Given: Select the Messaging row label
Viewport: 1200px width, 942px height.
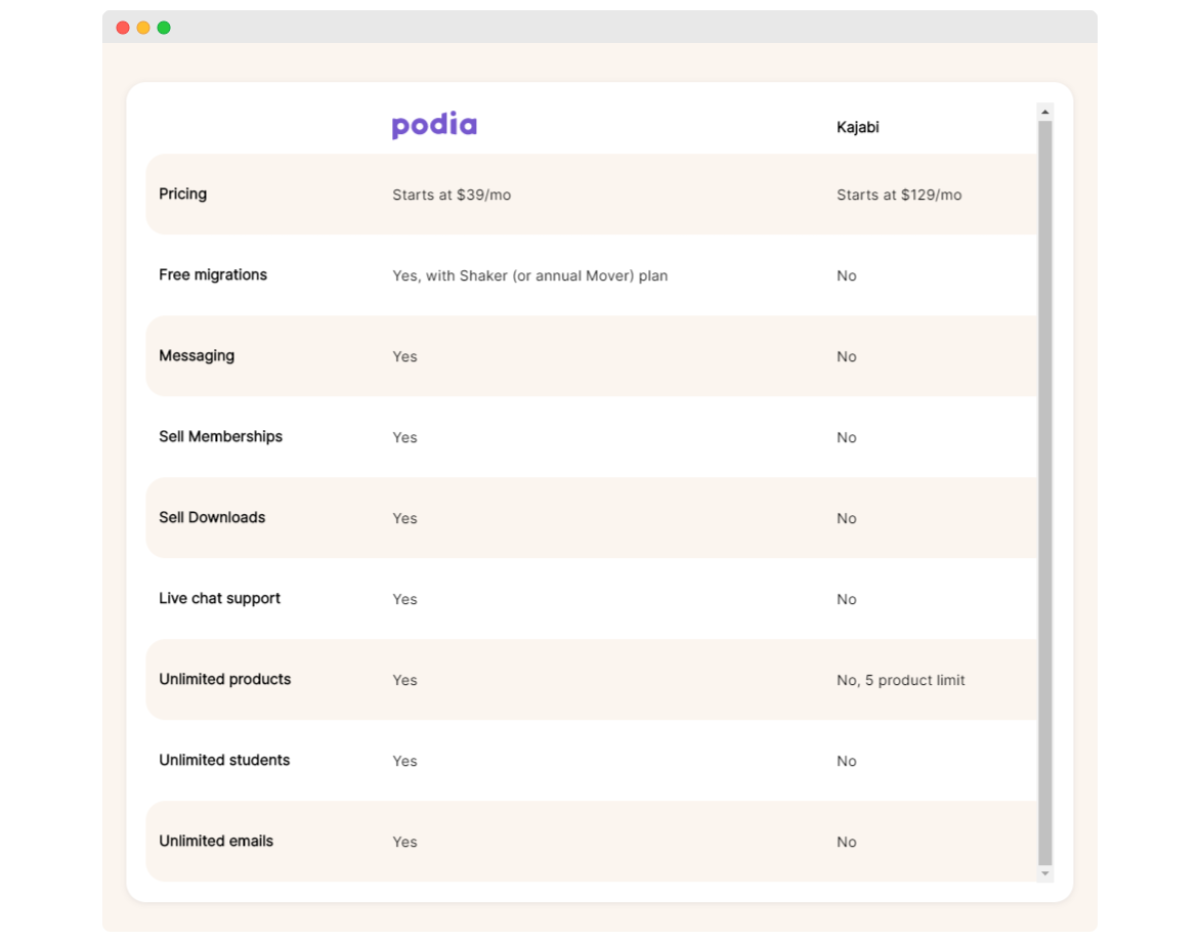Looking at the screenshot, I should 197,356.
